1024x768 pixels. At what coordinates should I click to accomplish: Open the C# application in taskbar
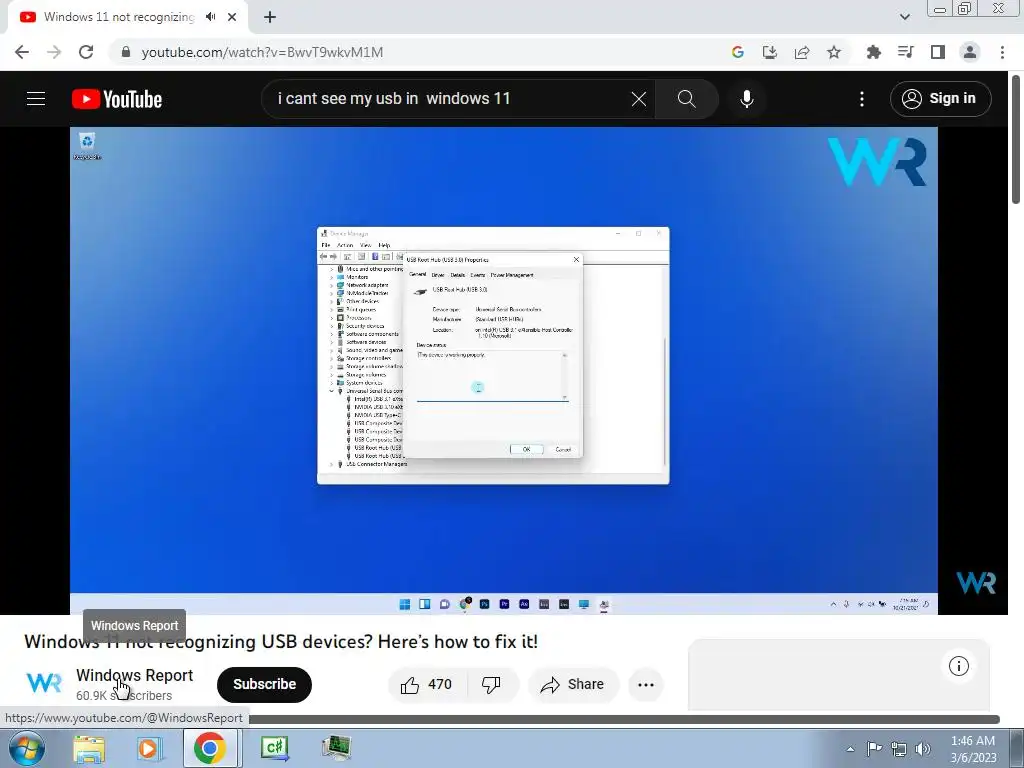pyautogui.click(x=274, y=748)
